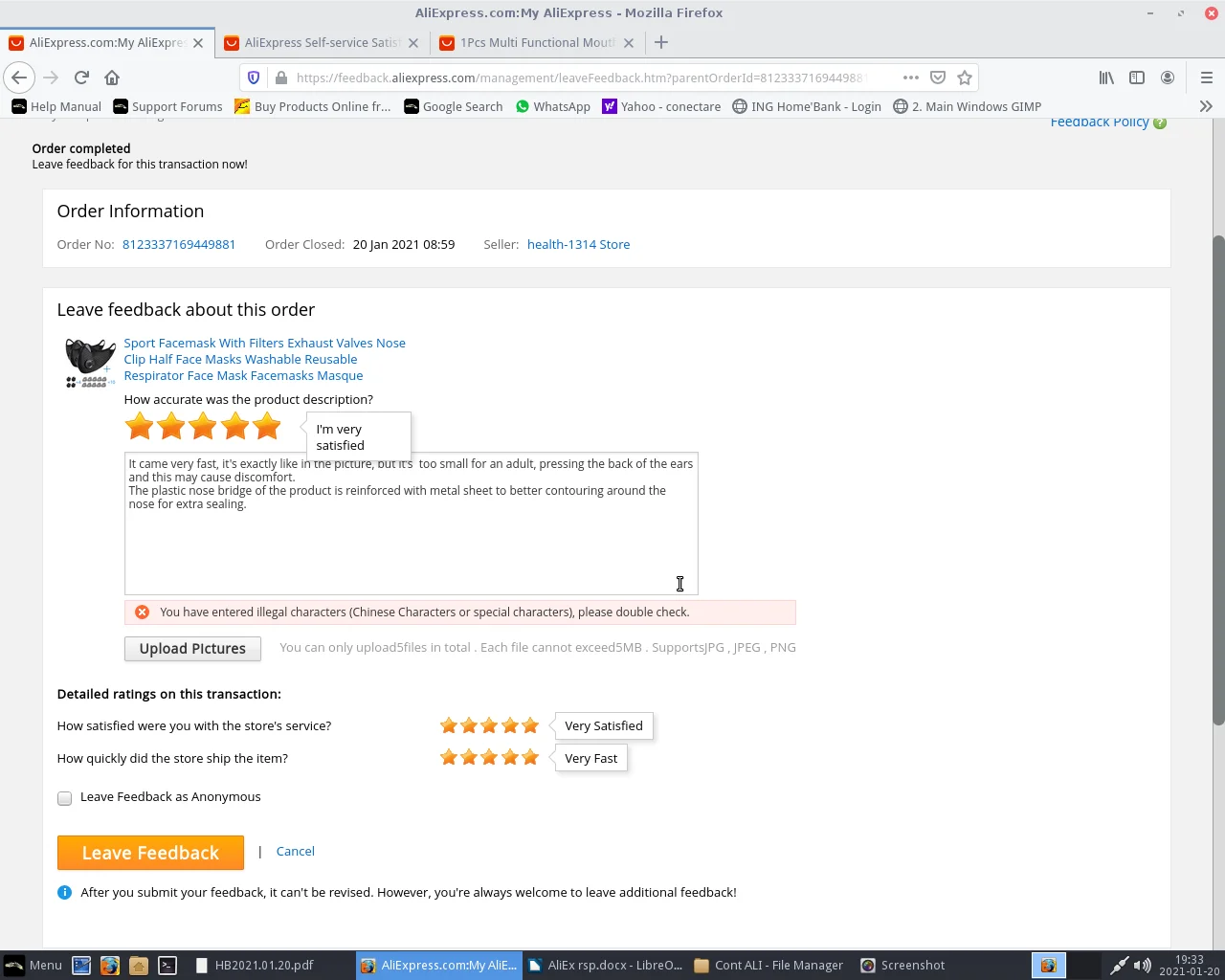The image size is (1225, 980).
Task: Click the page vertical scrollbar
Action: point(1217,479)
